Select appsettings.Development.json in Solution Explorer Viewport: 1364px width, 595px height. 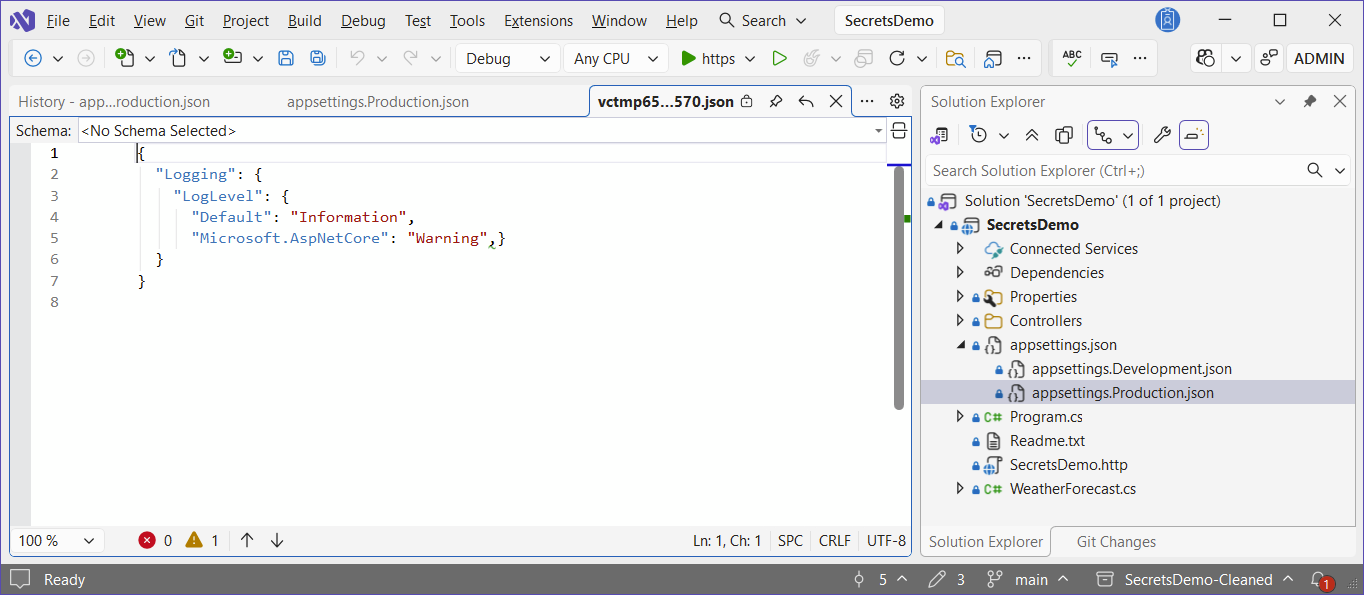point(1132,369)
